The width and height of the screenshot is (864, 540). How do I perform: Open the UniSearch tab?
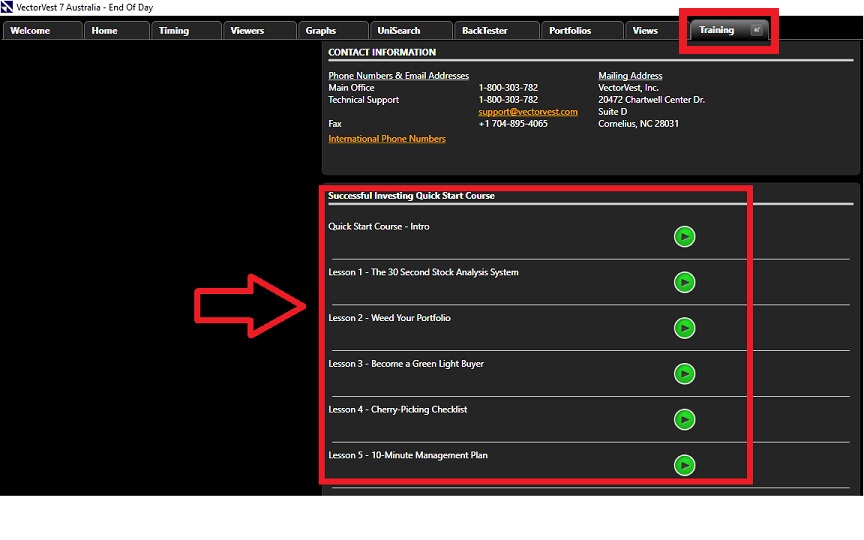pyautogui.click(x=399, y=31)
